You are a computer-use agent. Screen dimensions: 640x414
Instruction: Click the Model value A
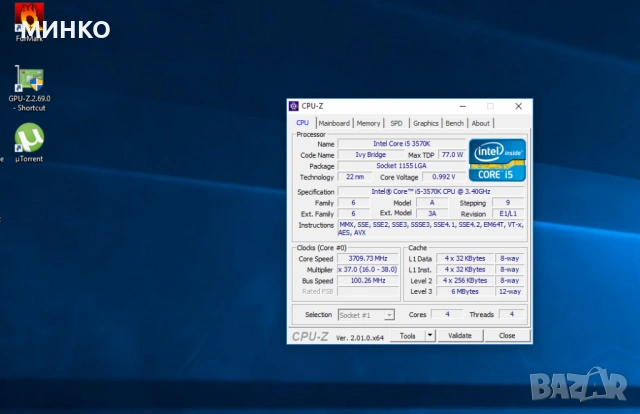coord(432,203)
